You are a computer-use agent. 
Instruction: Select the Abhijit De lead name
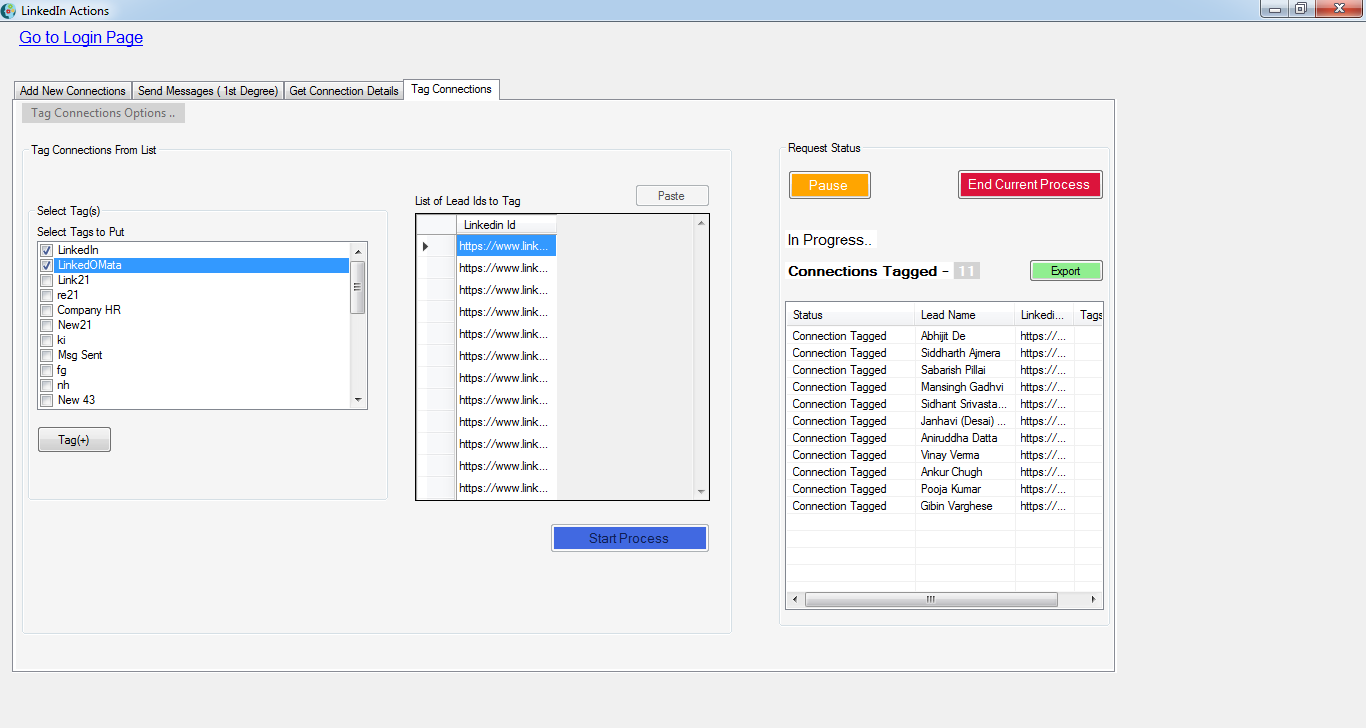pyautogui.click(x=943, y=336)
